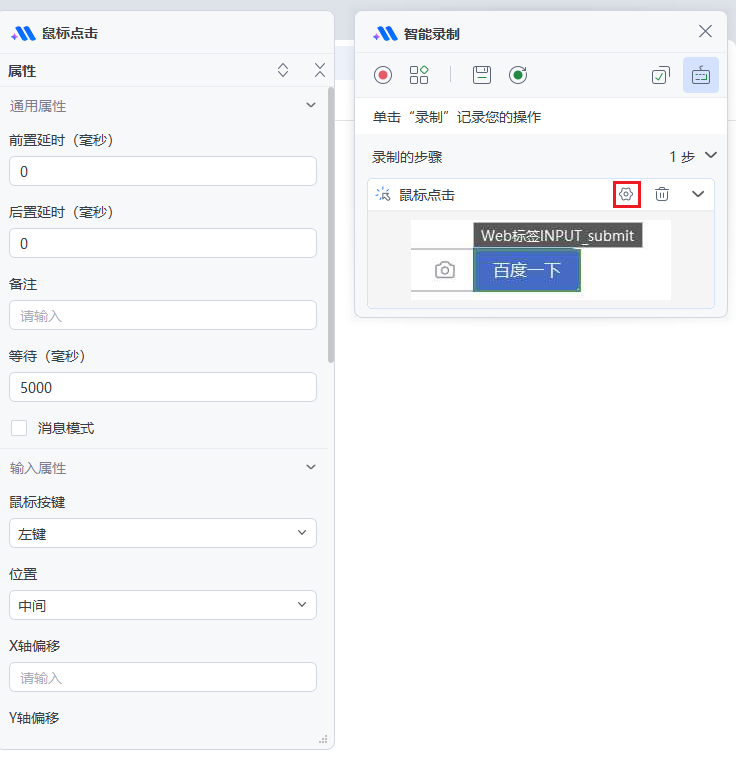Collapse the 输入属性 section
736x760 pixels.
click(x=311, y=467)
